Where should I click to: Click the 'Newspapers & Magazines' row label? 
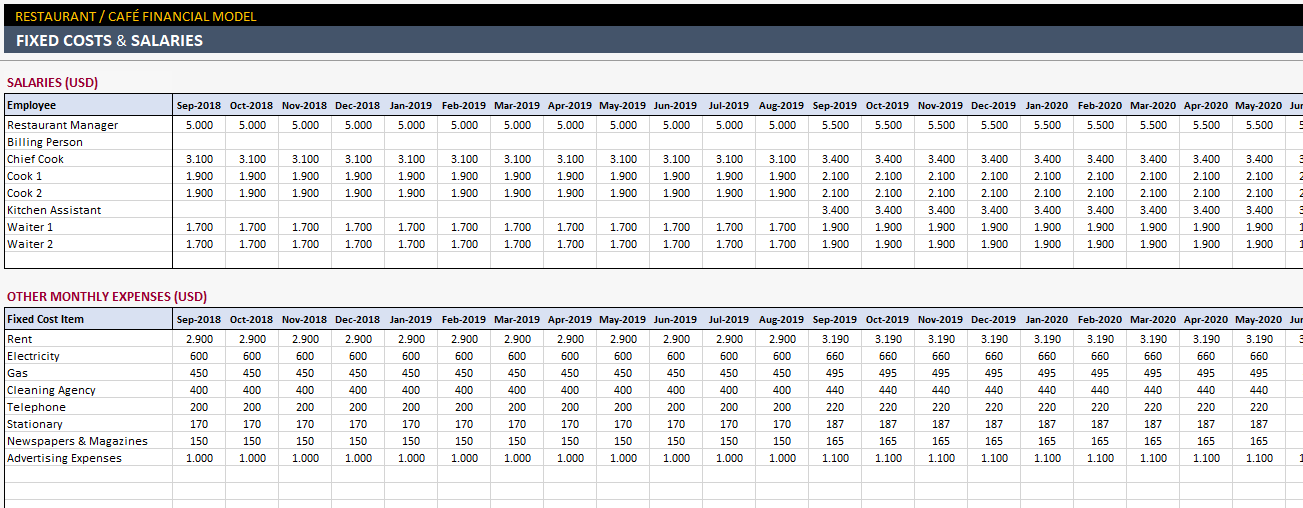pos(77,441)
